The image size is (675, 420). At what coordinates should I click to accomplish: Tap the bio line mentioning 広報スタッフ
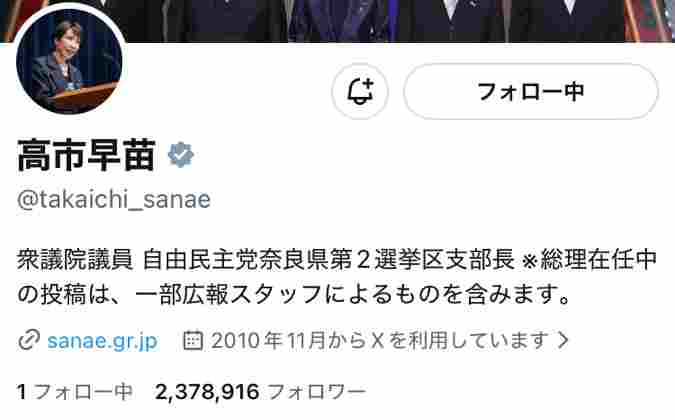click(294, 295)
